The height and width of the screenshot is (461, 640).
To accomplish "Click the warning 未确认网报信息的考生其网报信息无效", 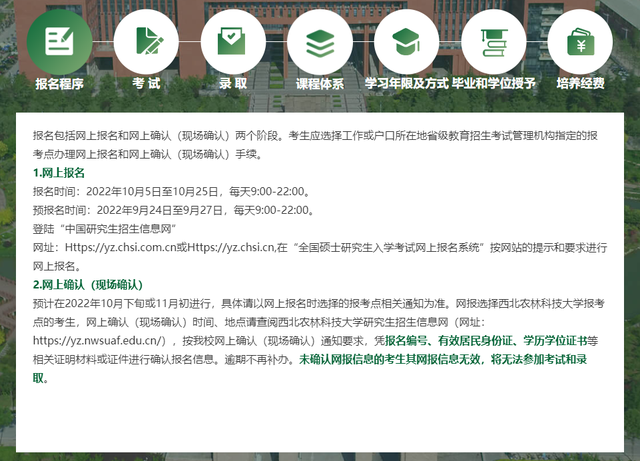I will tap(389, 359).
